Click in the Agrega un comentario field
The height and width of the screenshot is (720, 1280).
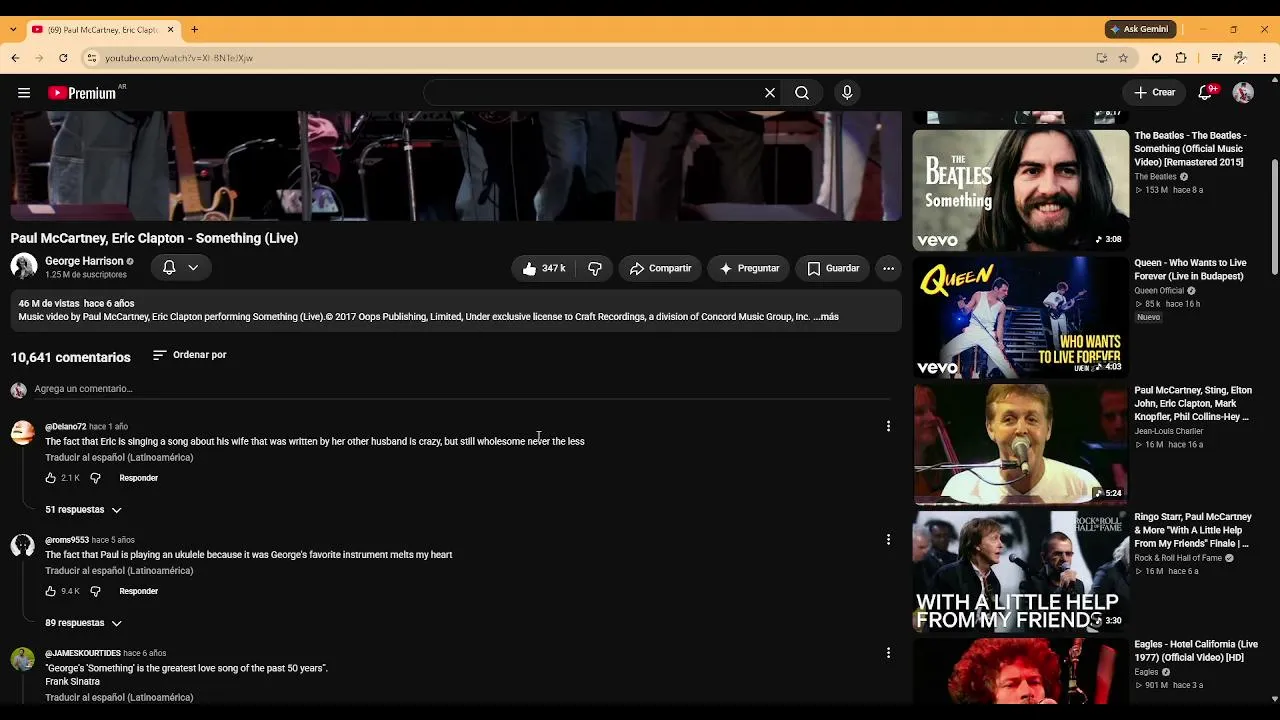point(460,389)
